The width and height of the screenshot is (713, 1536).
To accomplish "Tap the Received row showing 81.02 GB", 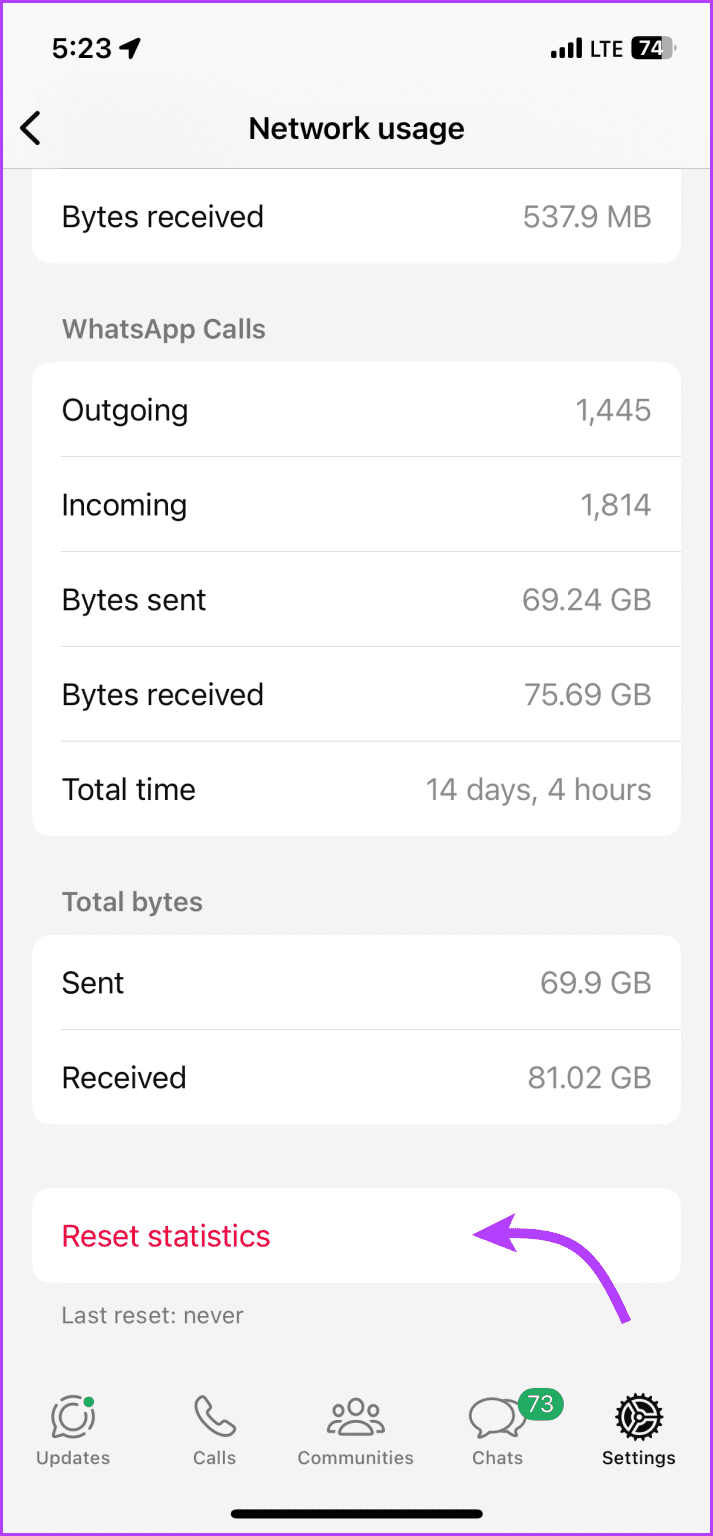I will pos(356,1077).
